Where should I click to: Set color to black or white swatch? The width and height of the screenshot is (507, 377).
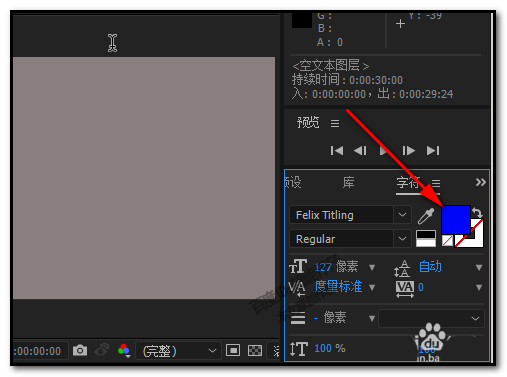point(426,239)
